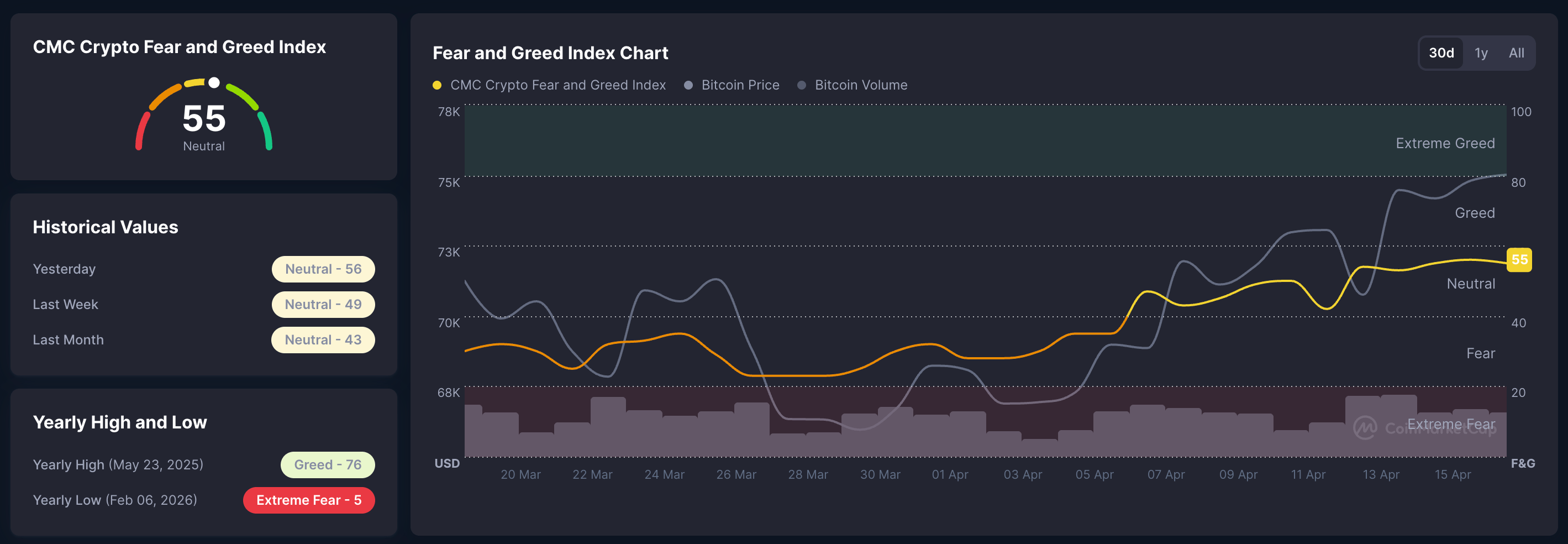1568x544 pixels.
Task: Click the CoinMarketCap watermark logo
Action: (1364, 428)
